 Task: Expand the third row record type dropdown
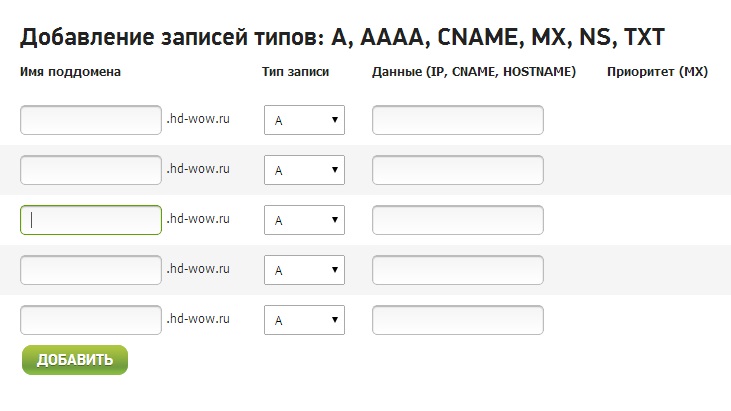tap(304, 221)
